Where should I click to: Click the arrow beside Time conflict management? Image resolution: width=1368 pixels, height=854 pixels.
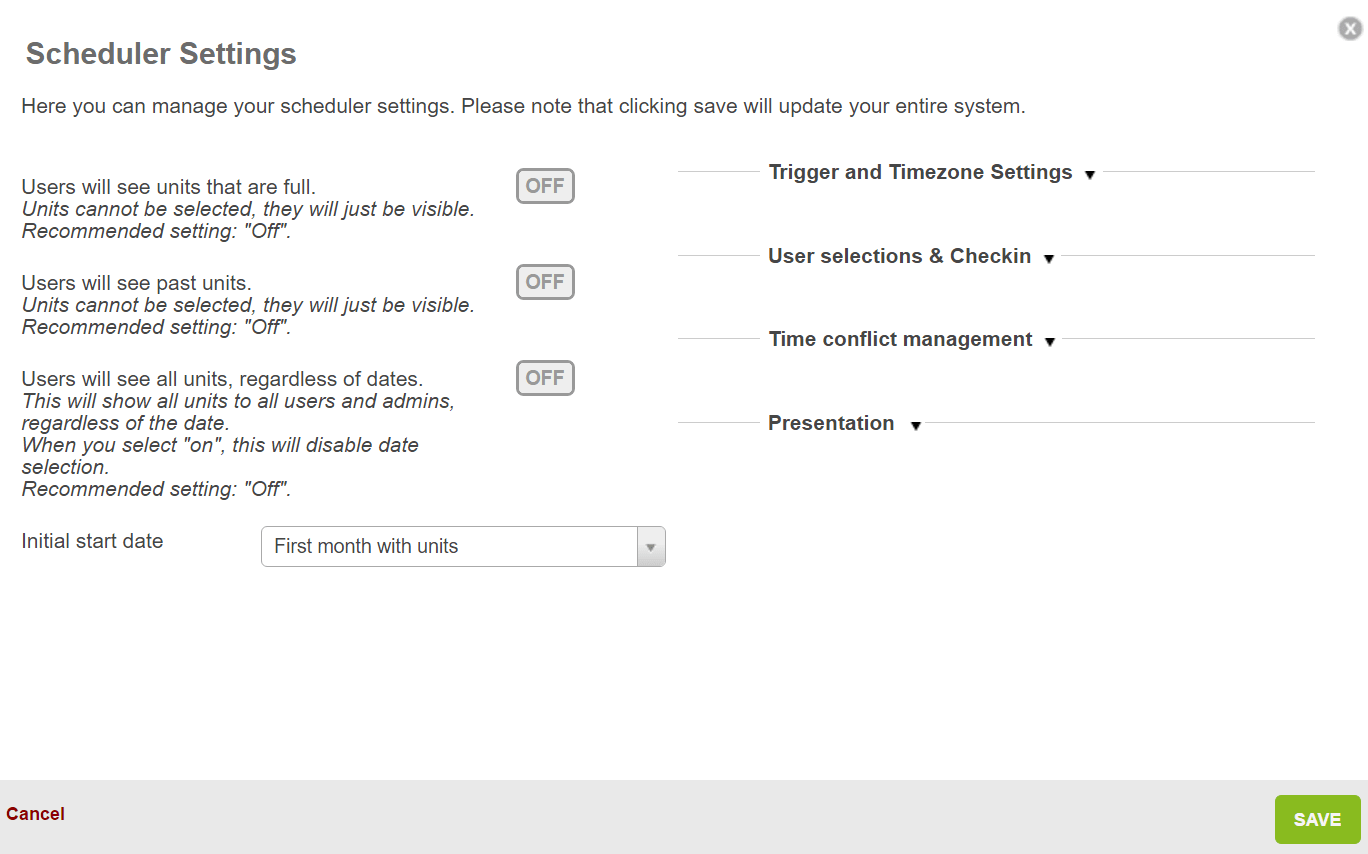[x=1050, y=342]
